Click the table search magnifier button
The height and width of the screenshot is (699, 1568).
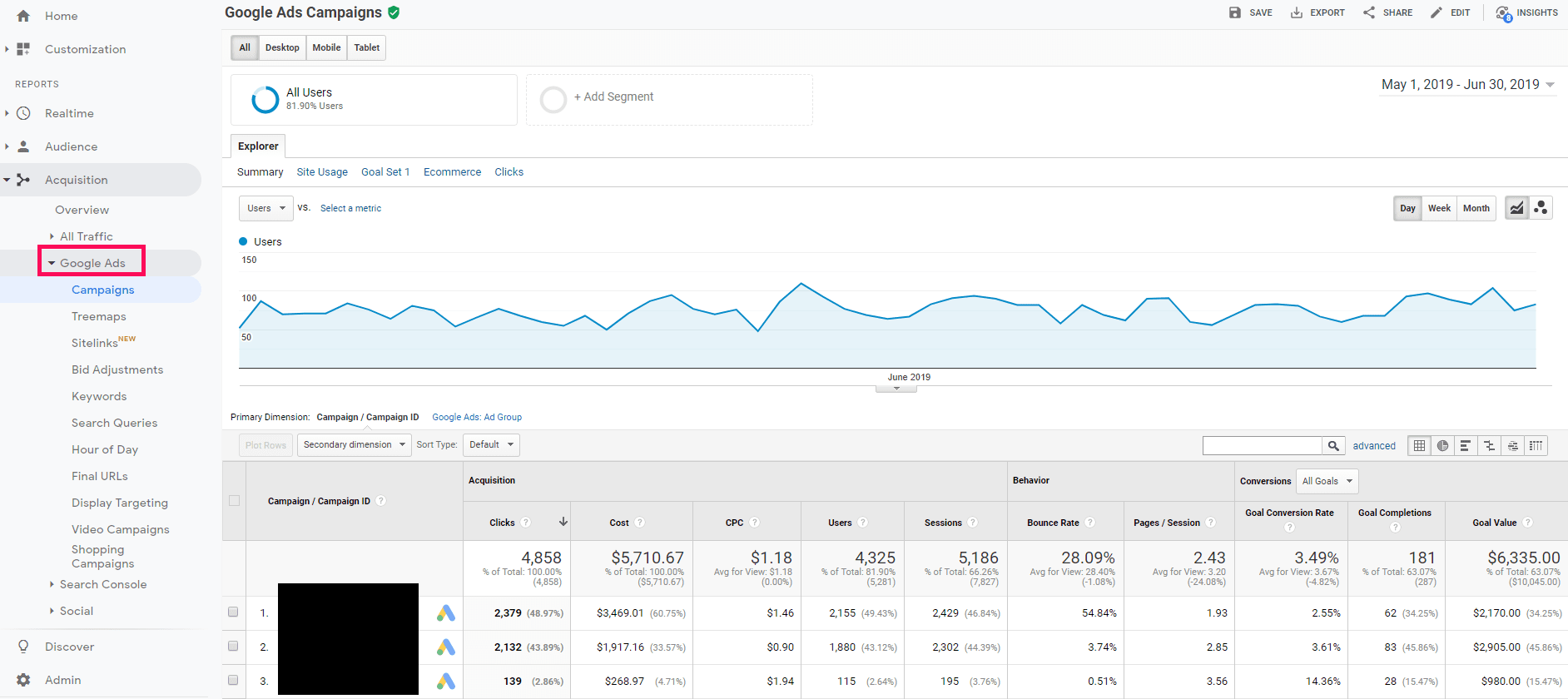tap(1333, 446)
